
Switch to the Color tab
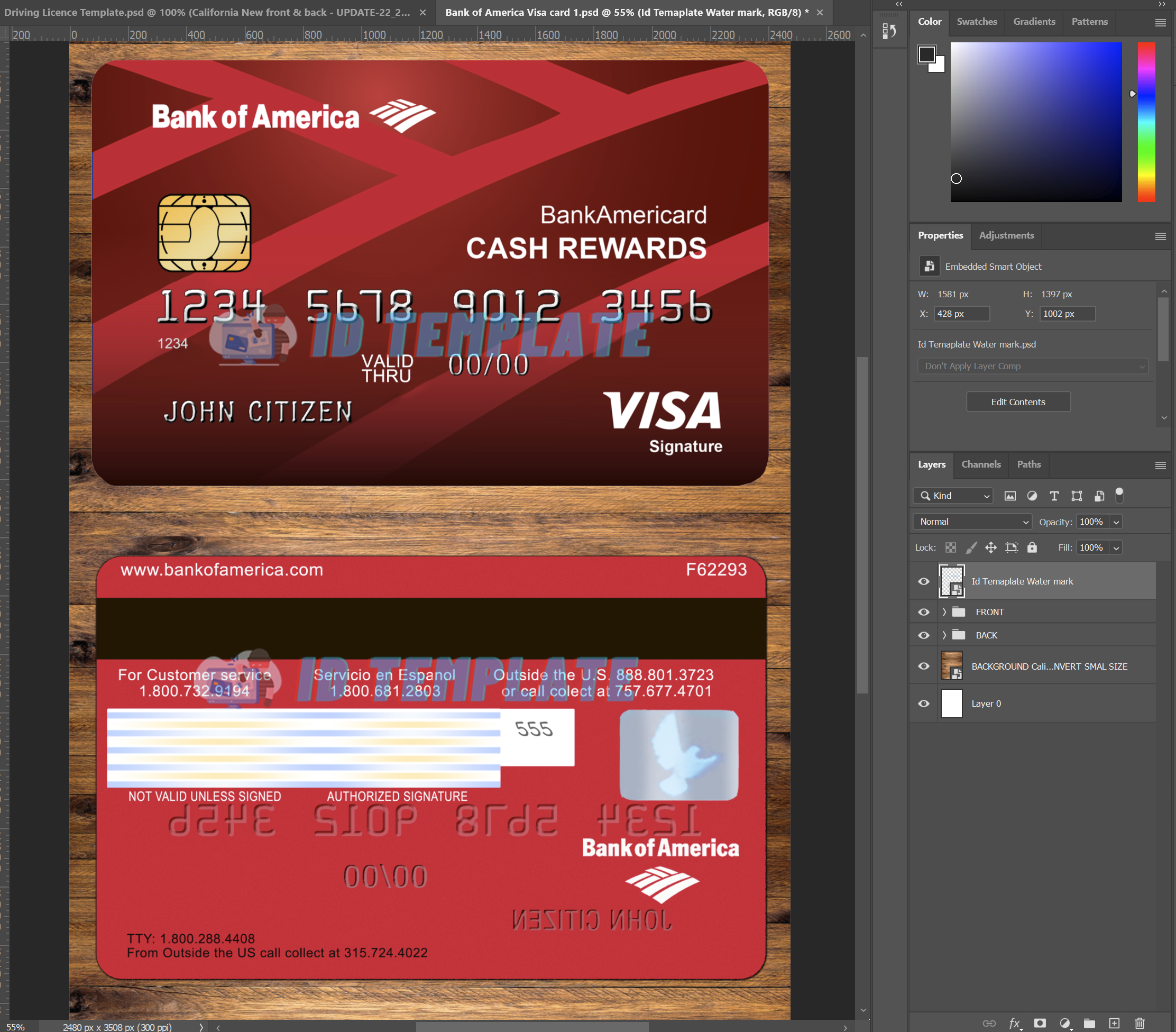point(929,22)
